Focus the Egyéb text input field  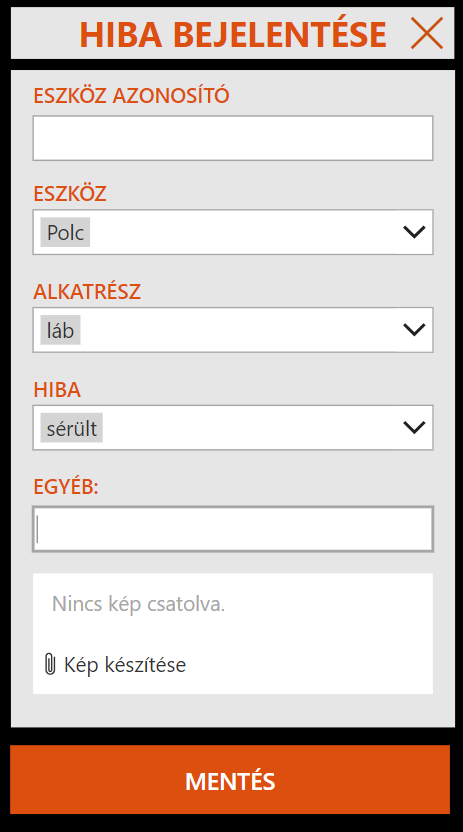[x=233, y=529]
